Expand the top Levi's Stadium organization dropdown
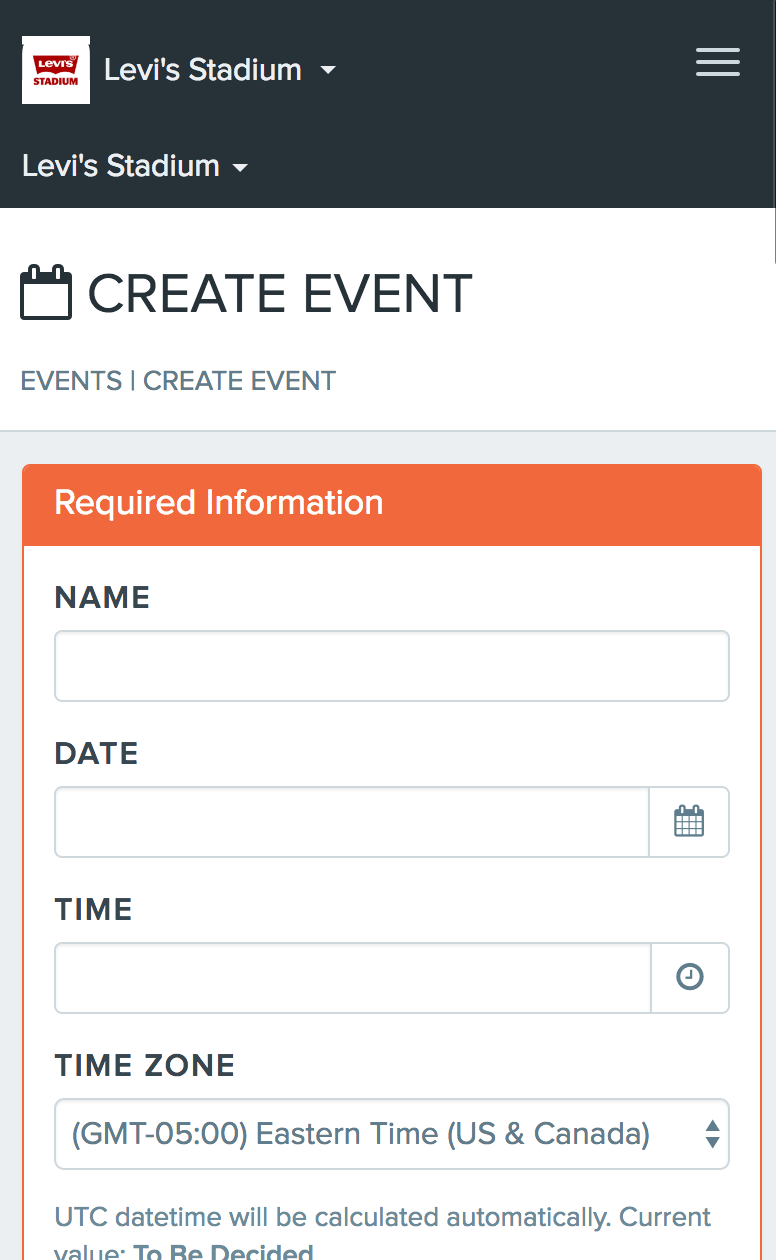Image resolution: width=776 pixels, height=1260 pixels. pyautogui.click(x=220, y=70)
